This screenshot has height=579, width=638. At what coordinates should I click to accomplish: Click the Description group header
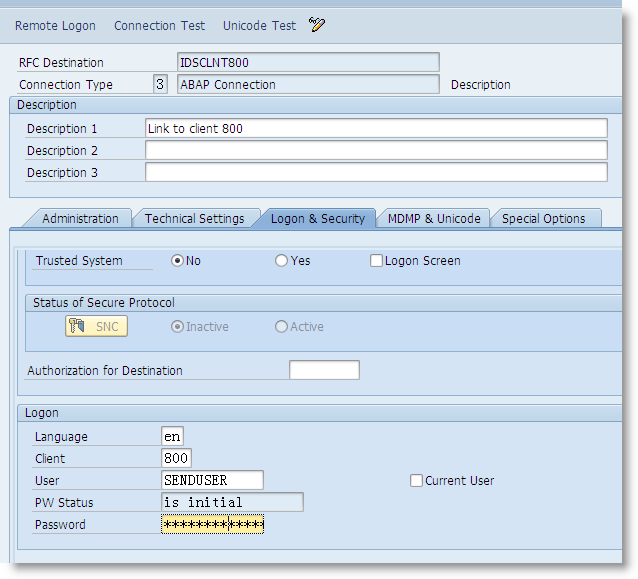coord(47,105)
